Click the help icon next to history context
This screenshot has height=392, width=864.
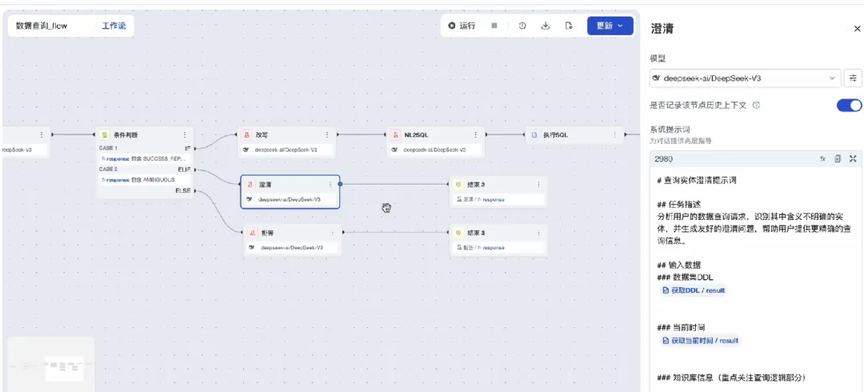[x=757, y=105]
